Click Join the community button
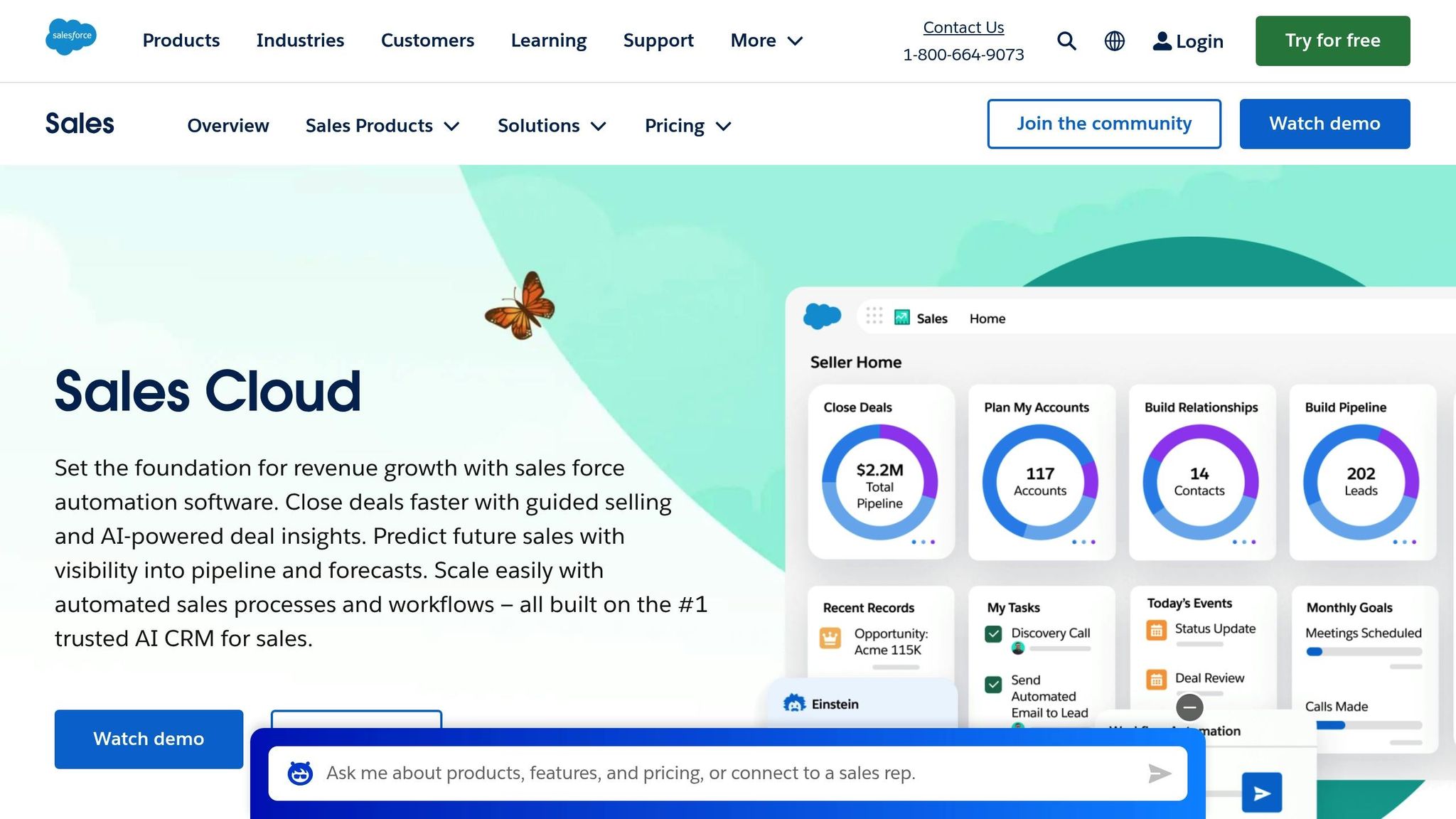Screen dimensions: 1456x819 (x=1104, y=124)
